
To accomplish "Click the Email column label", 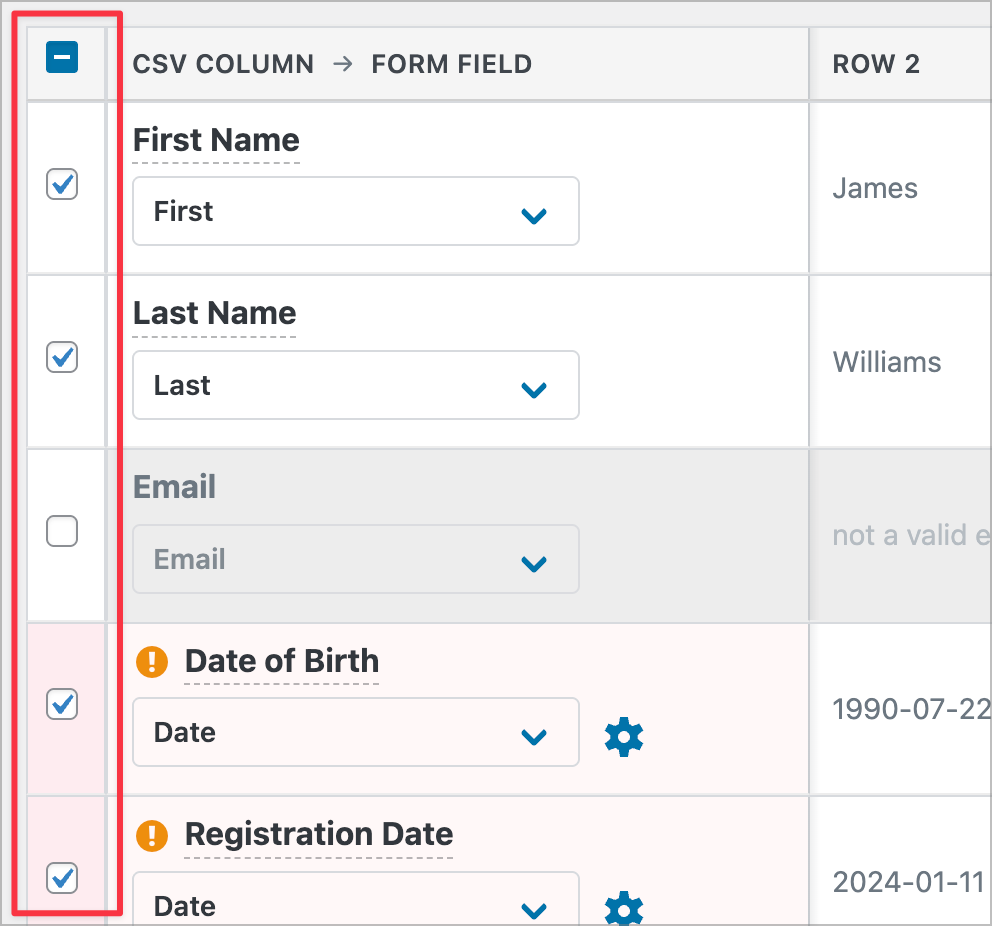I will pos(174,487).
